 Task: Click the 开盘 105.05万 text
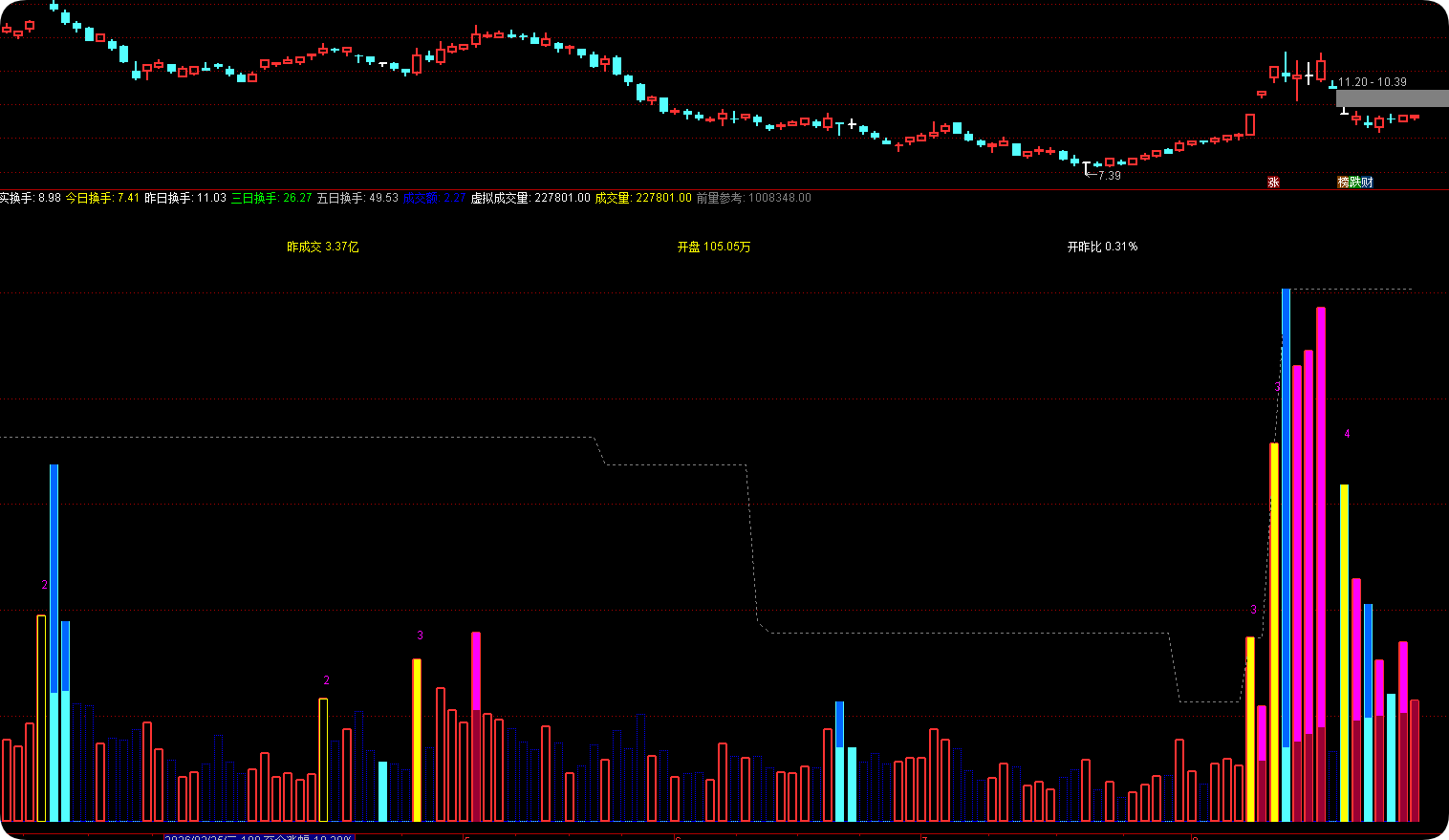click(714, 247)
